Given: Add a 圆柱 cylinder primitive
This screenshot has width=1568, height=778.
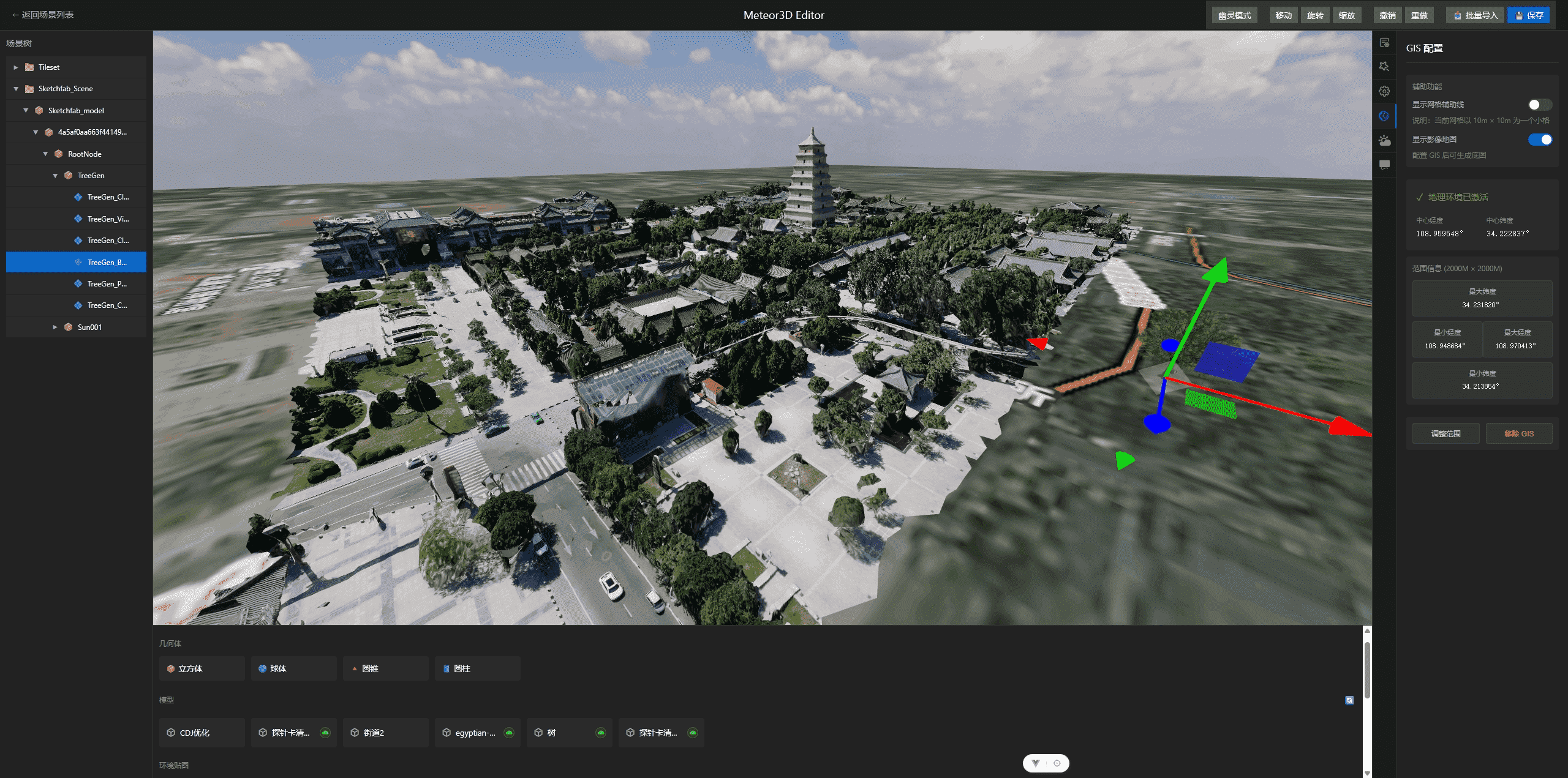Looking at the screenshot, I should 478,668.
